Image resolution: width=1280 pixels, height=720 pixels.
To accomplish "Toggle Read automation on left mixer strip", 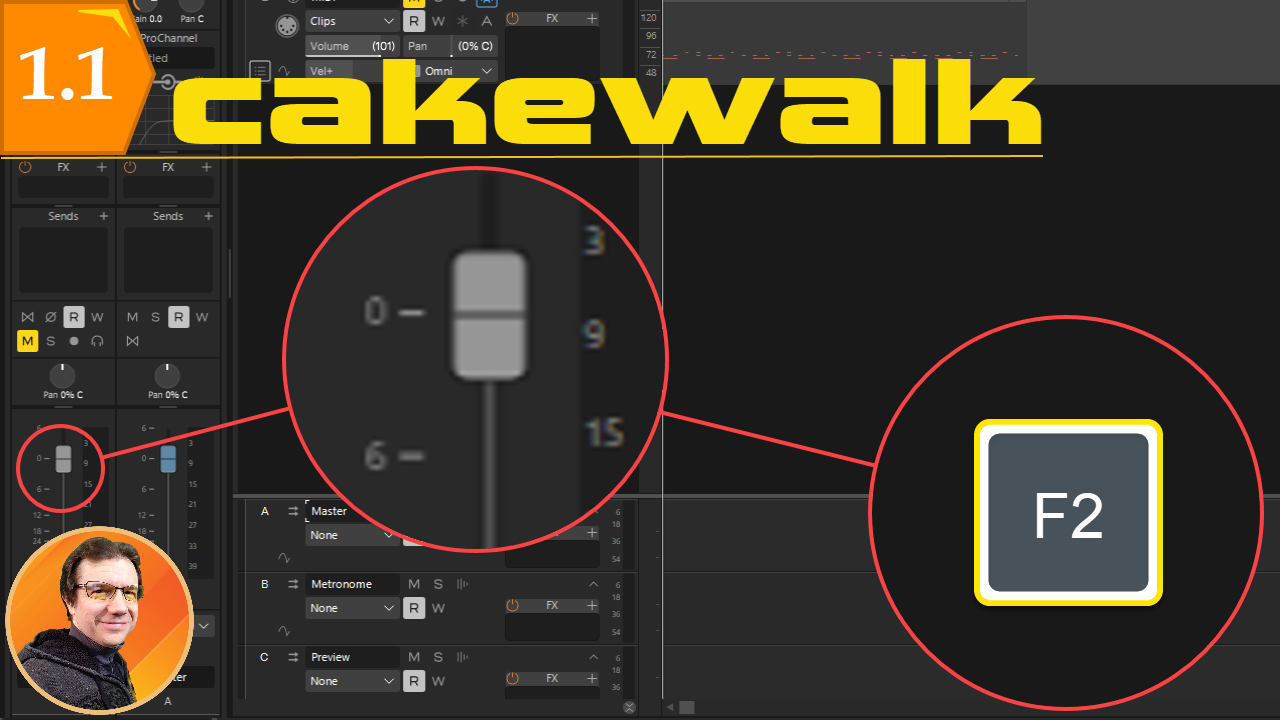I will 74,317.
